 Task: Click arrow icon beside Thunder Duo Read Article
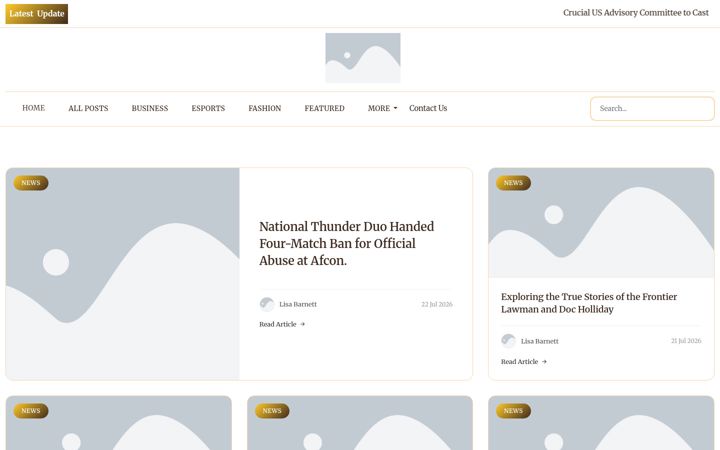pyautogui.click(x=302, y=324)
